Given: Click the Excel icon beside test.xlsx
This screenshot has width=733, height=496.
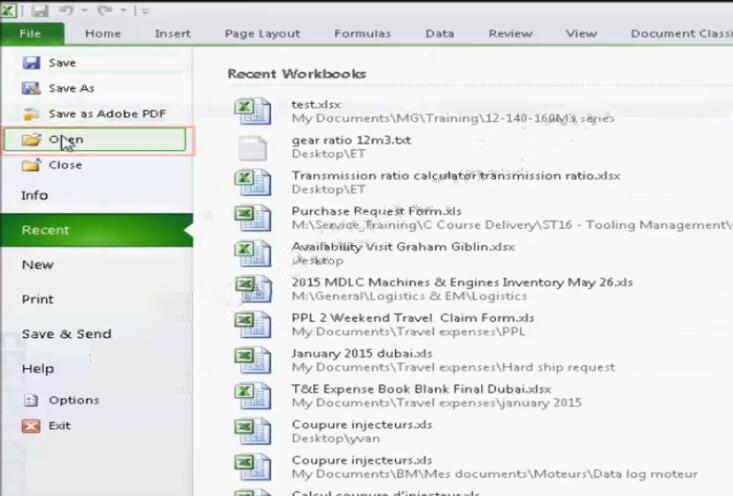Looking at the screenshot, I should tap(253, 111).
